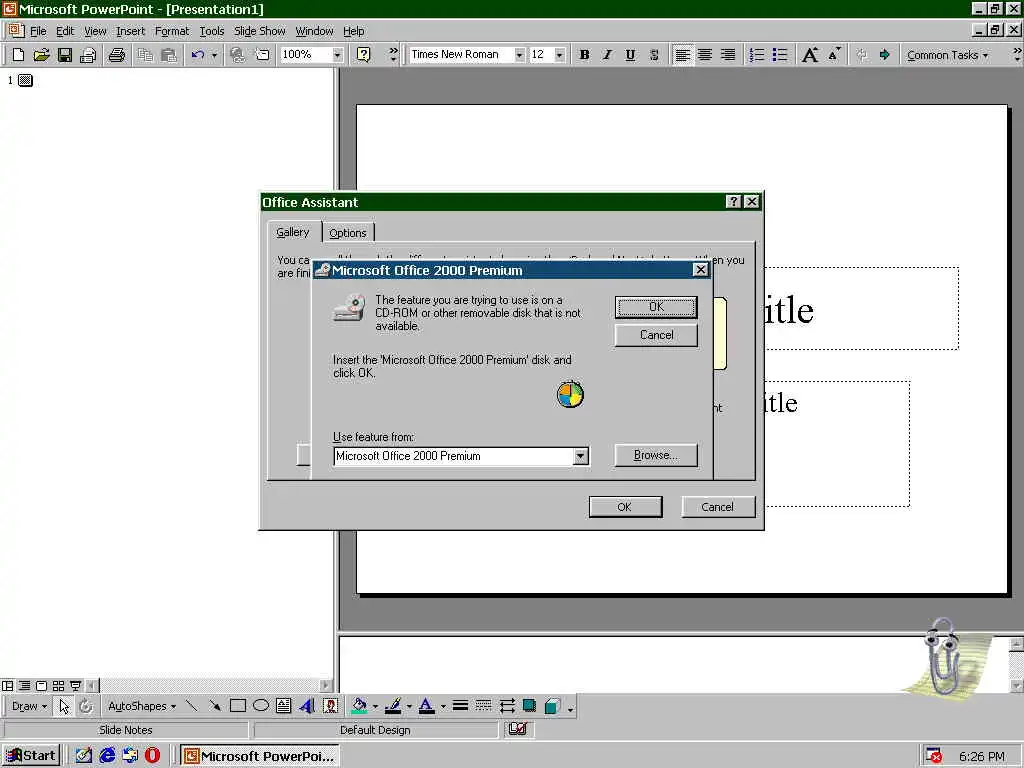
Task: Select the Text Box tool
Action: 283,705
